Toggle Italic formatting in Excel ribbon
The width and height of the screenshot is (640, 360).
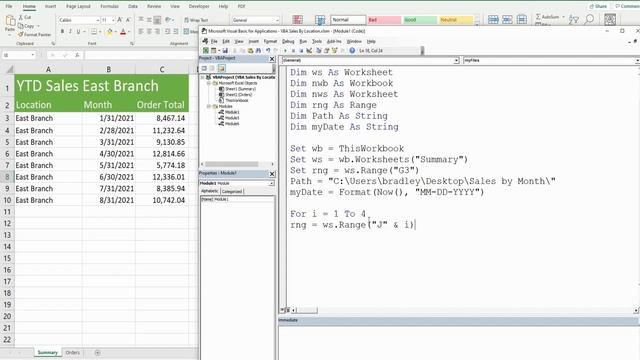click(x=70, y=31)
